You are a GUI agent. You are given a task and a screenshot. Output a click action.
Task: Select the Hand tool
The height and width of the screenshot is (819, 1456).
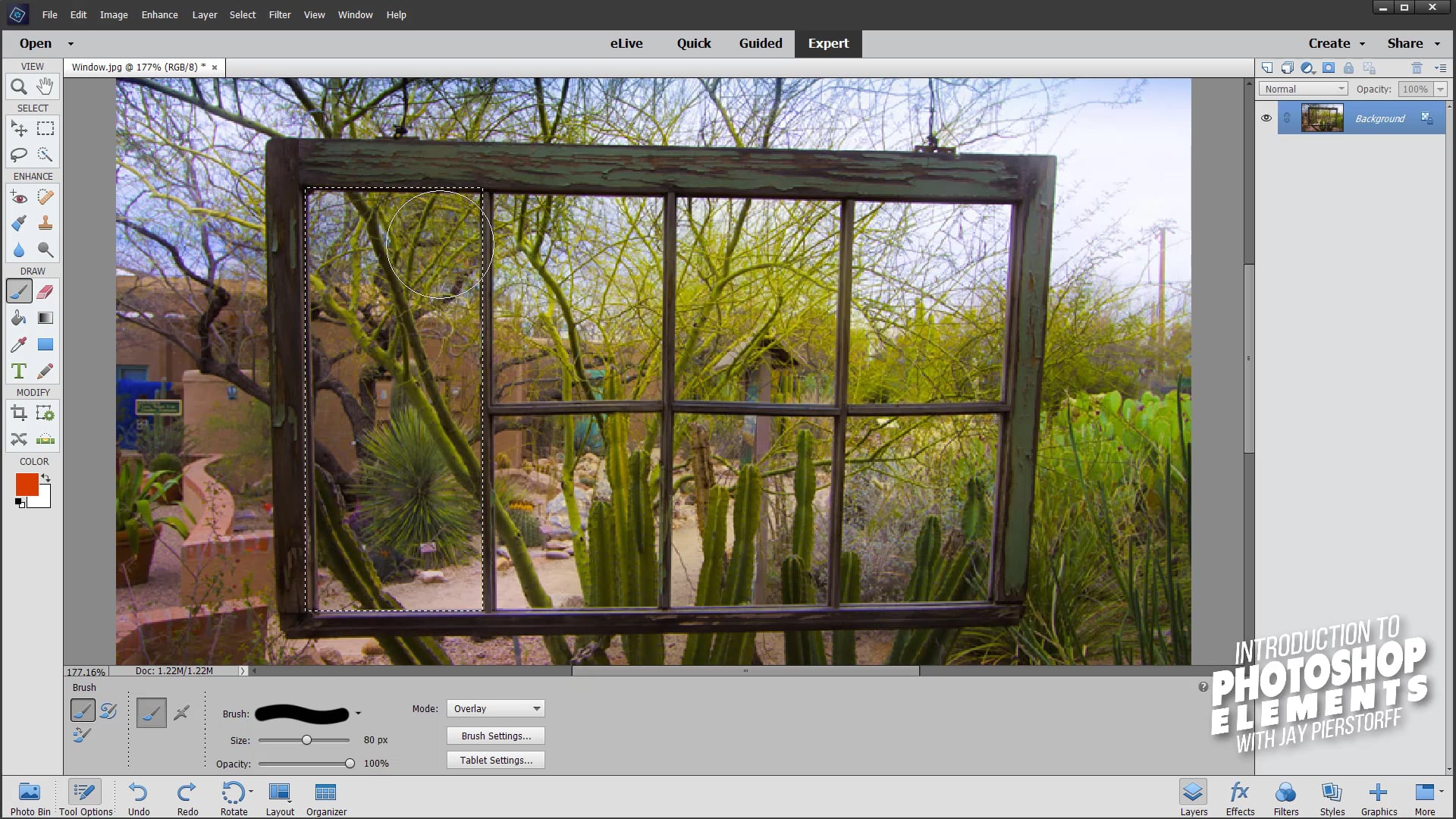pyautogui.click(x=45, y=86)
